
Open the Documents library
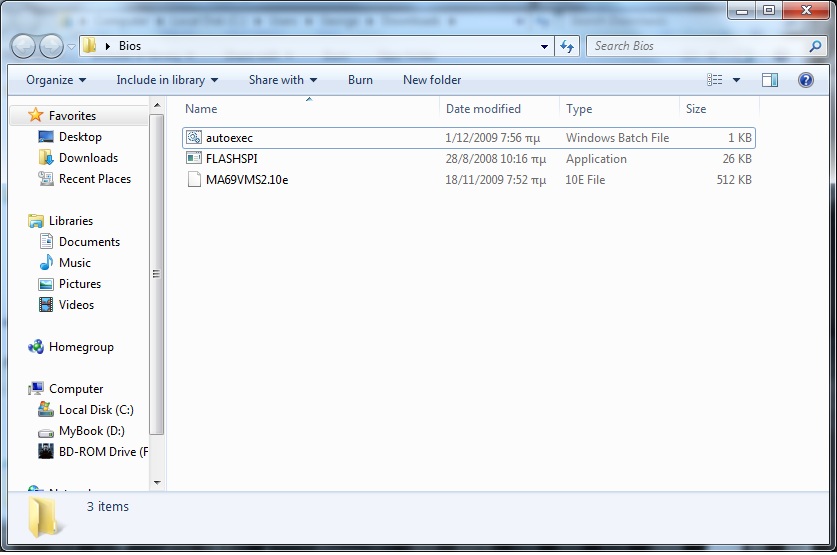pyautogui.click(x=89, y=242)
